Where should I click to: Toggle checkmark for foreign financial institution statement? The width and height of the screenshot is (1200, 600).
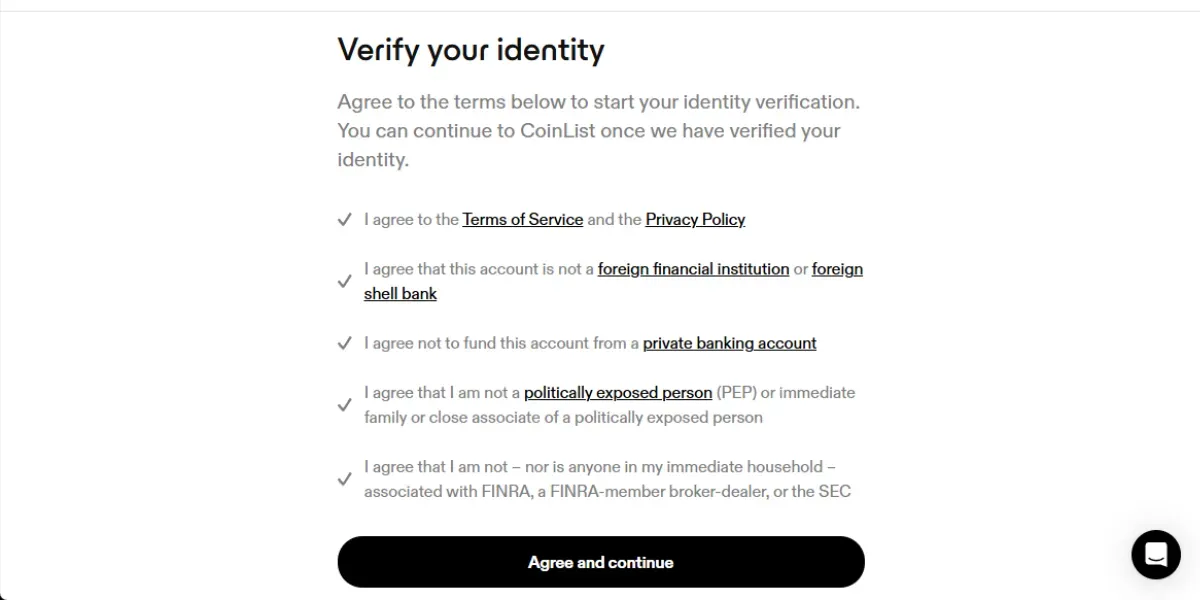pos(344,281)
